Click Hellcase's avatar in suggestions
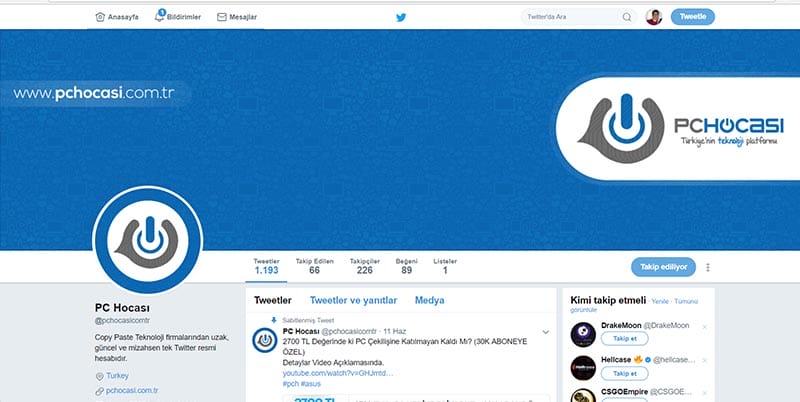This screenshot has width=800, height=402. 583,366
